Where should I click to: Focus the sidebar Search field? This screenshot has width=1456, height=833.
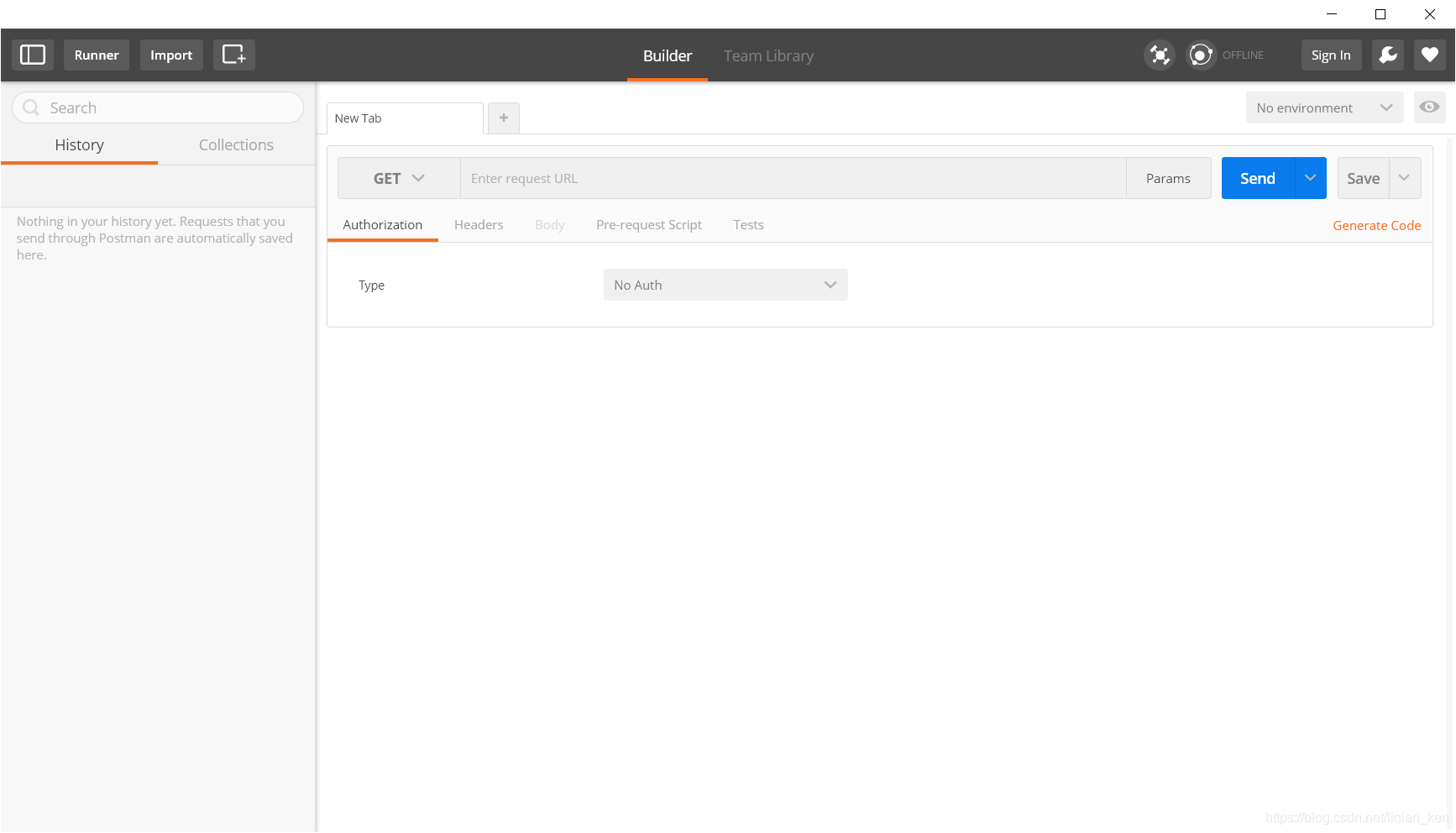(158, 107)
